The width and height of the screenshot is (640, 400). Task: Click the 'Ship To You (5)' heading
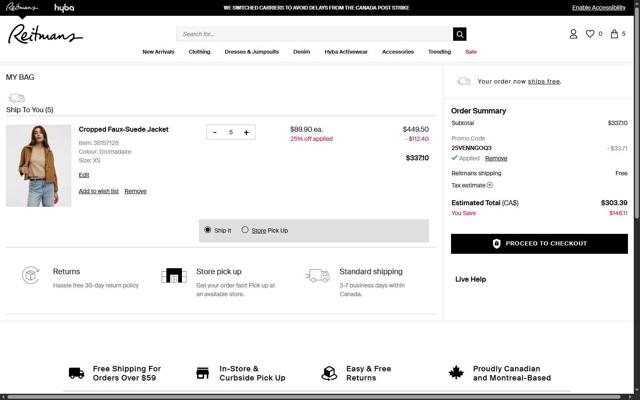tap(29, 110)
